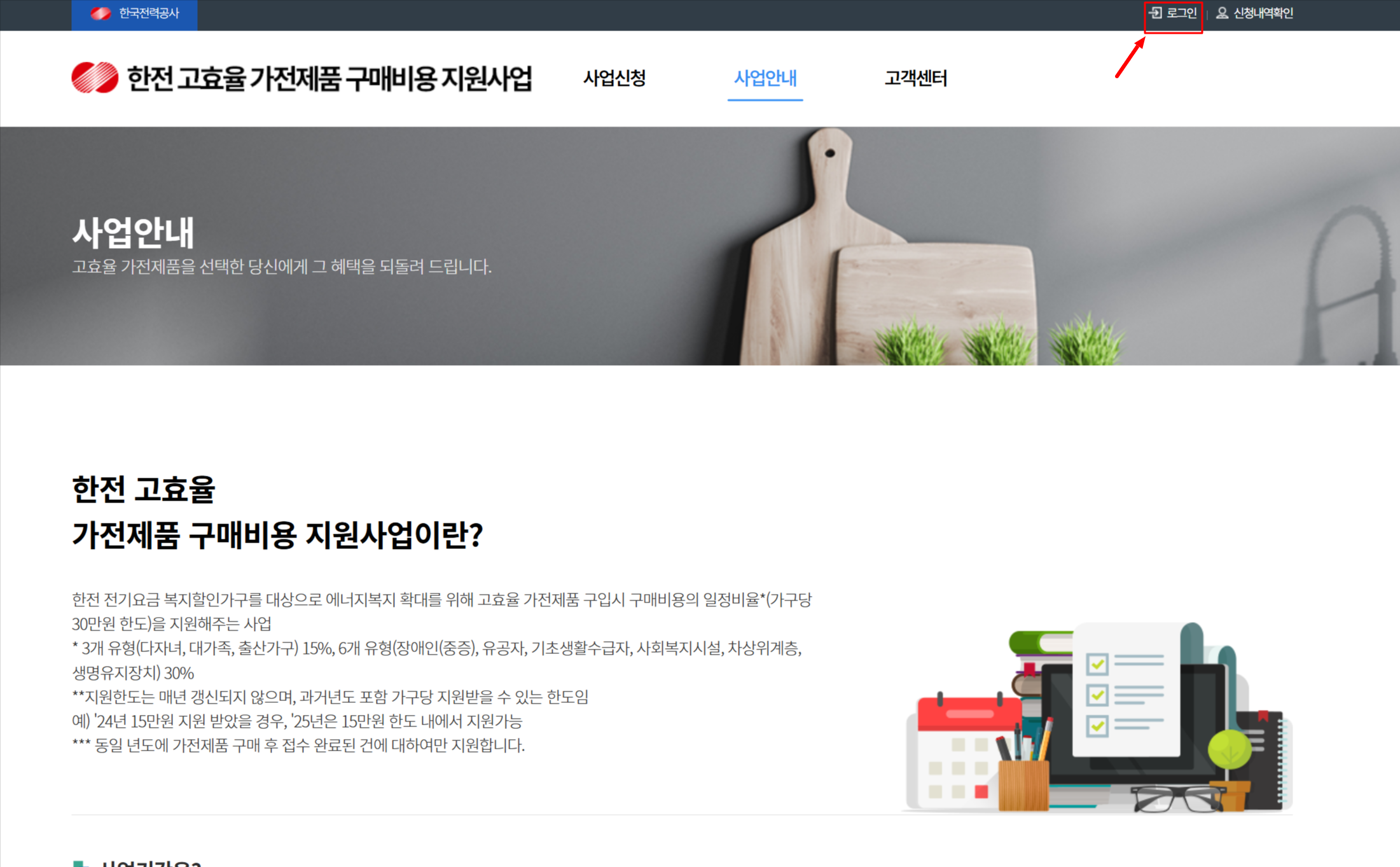Go to the 사업신청 menu
This screenshot has height=867, width=1400.
click(x=614, y=78)
